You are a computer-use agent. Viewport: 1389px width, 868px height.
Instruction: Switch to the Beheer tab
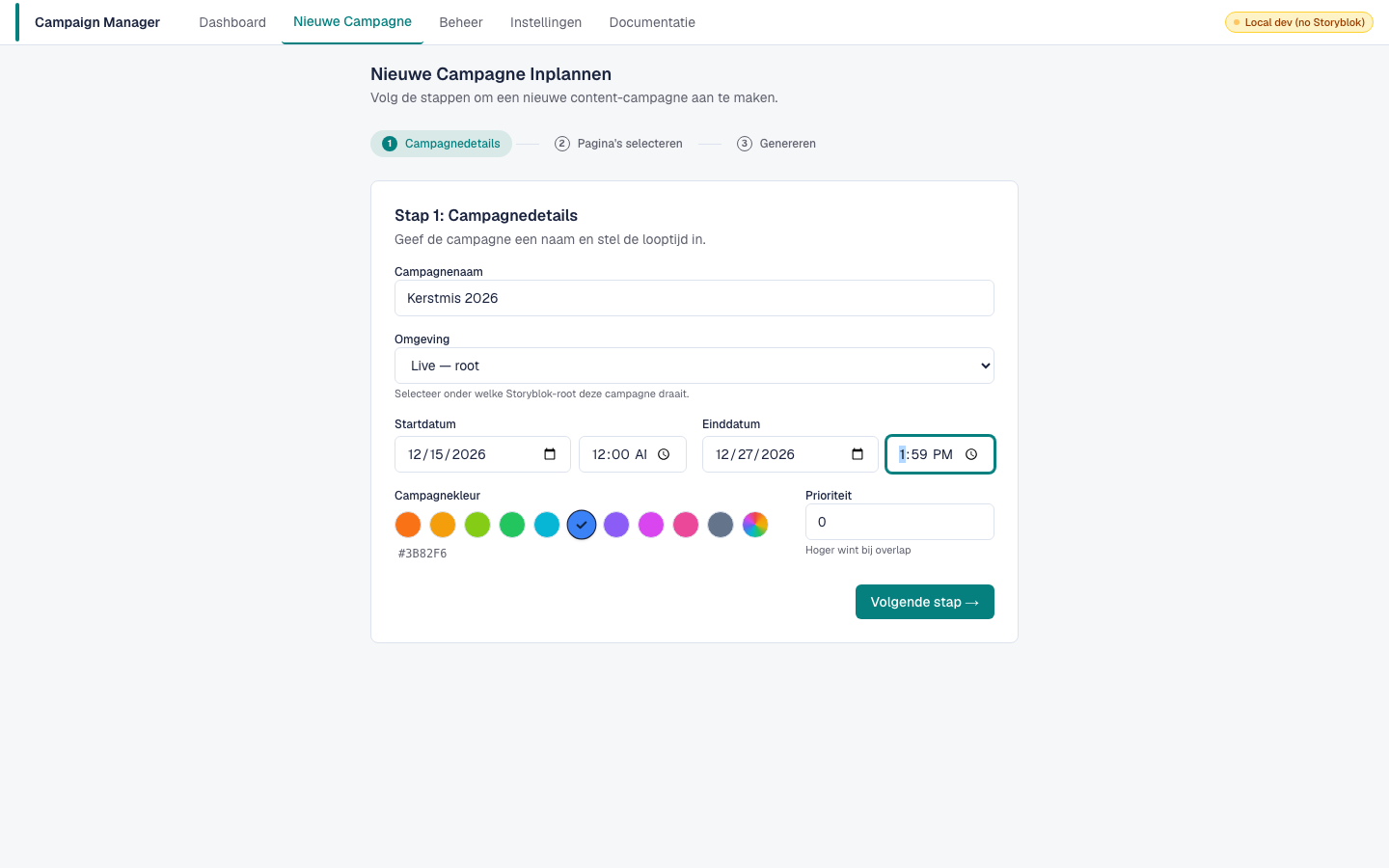[x=461, y=22]
